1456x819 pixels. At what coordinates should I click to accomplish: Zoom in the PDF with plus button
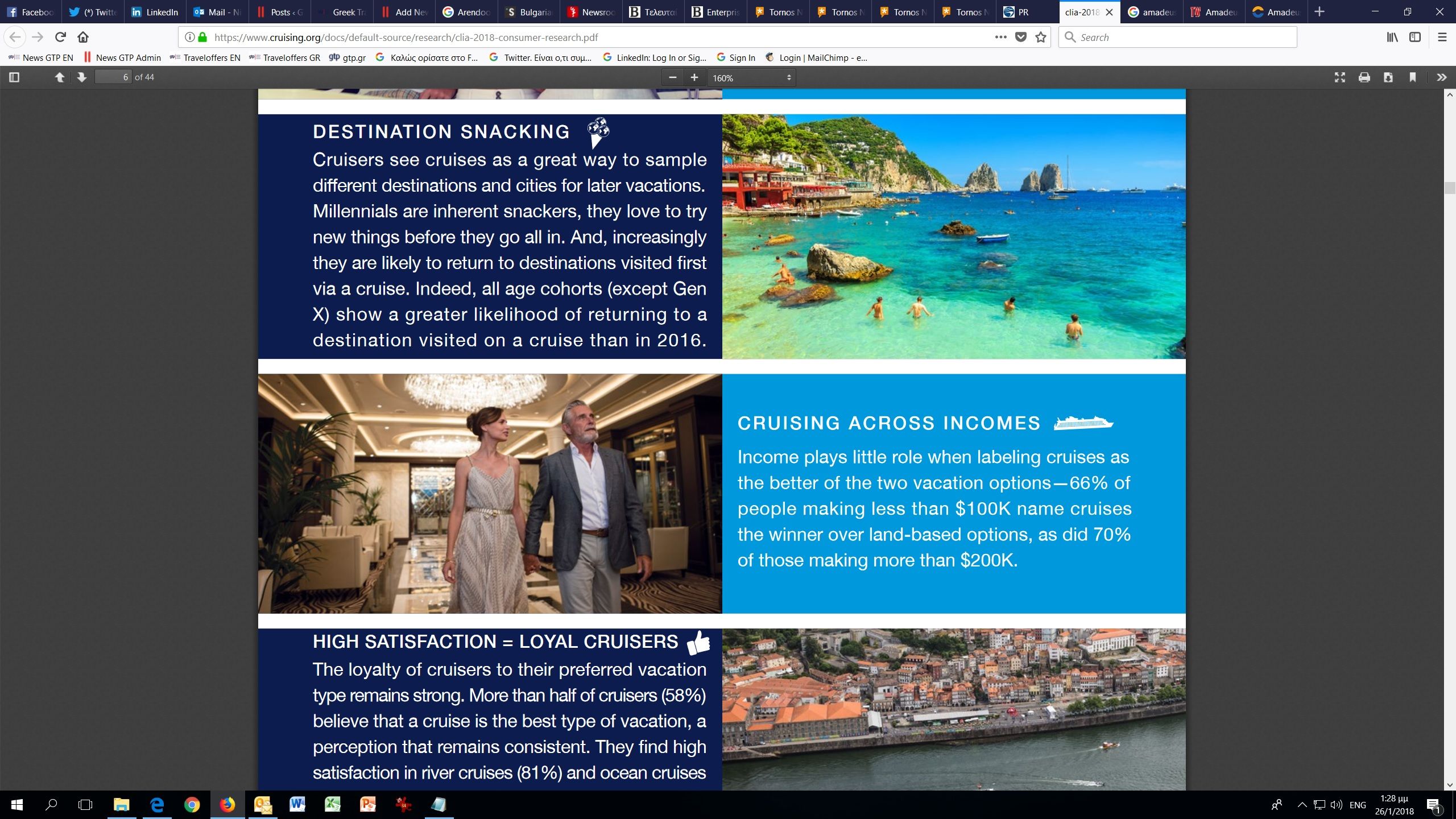(x=694, y=77)
